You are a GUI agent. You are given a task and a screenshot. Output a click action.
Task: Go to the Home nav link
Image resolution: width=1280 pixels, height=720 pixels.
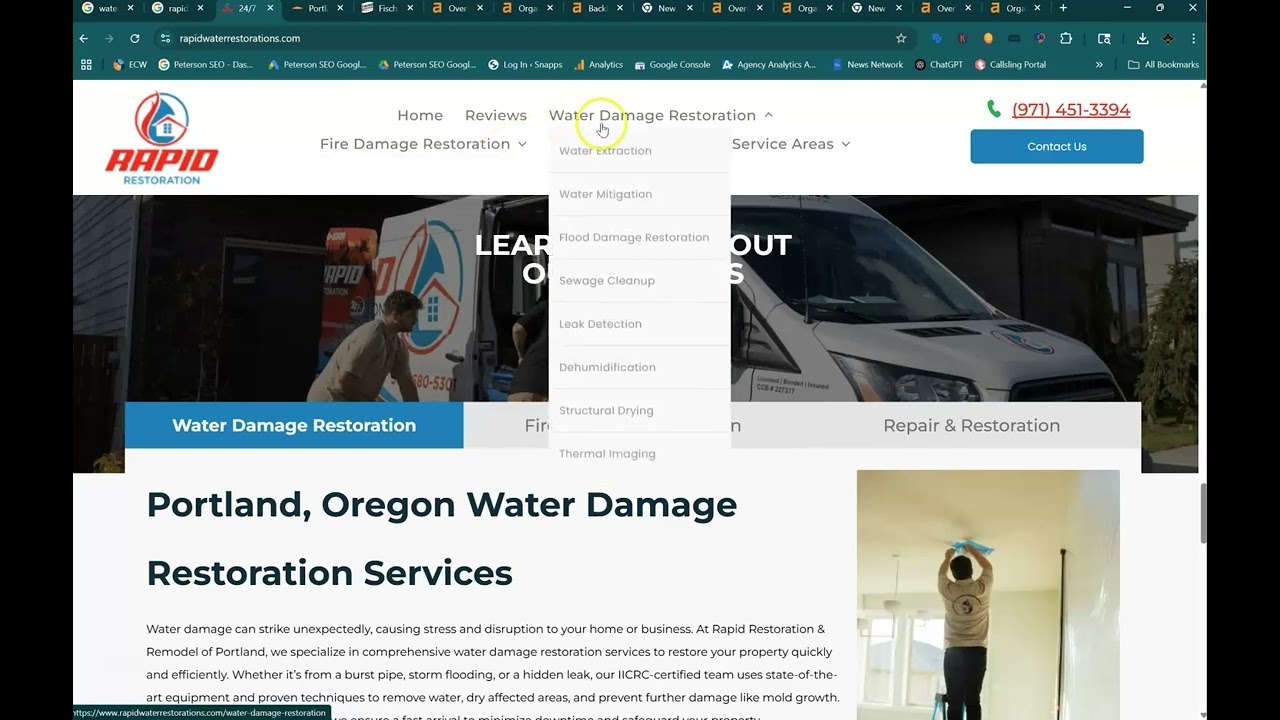(420, 115)
